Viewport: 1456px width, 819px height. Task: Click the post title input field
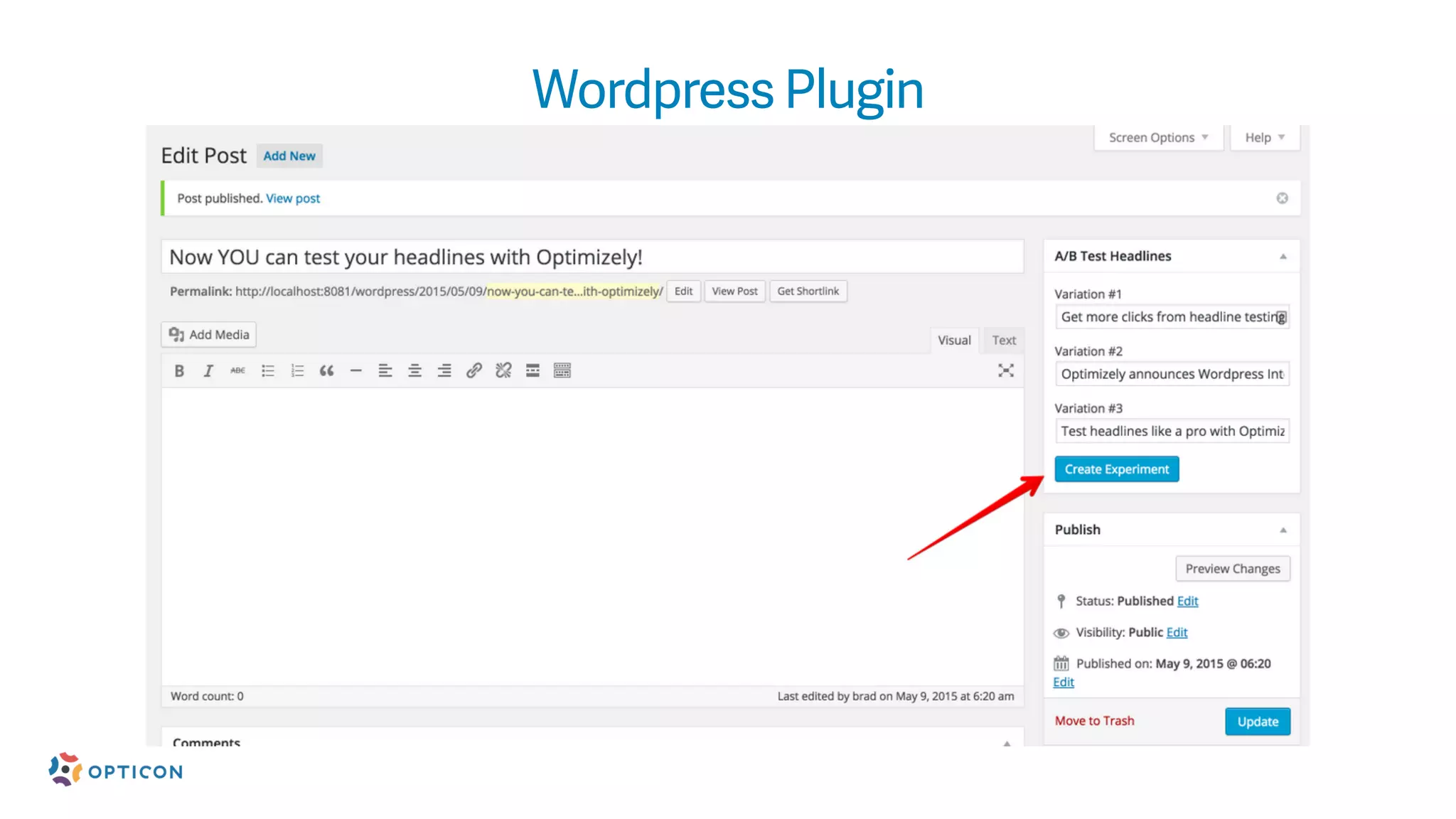pyautogui.click(x=592, y=257)
